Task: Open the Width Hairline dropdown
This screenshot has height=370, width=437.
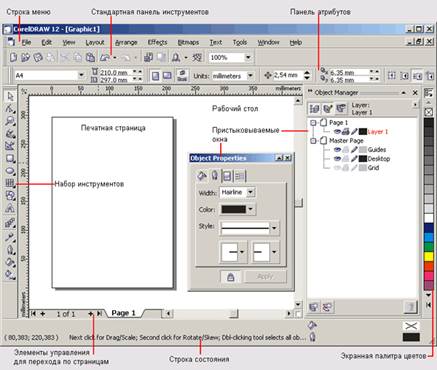Action: [250, 192]
